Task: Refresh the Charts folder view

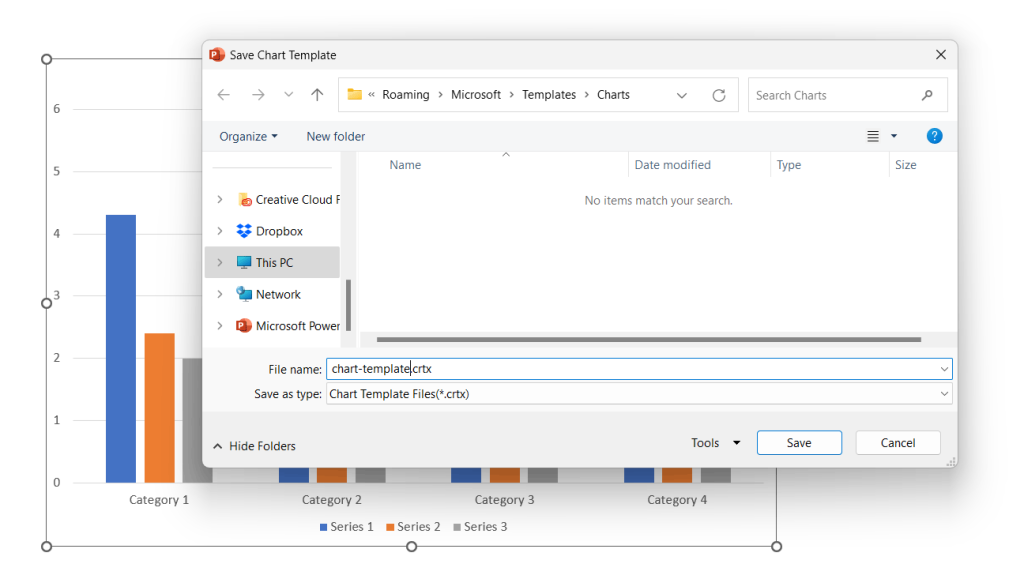Action: tap(719, 94)
